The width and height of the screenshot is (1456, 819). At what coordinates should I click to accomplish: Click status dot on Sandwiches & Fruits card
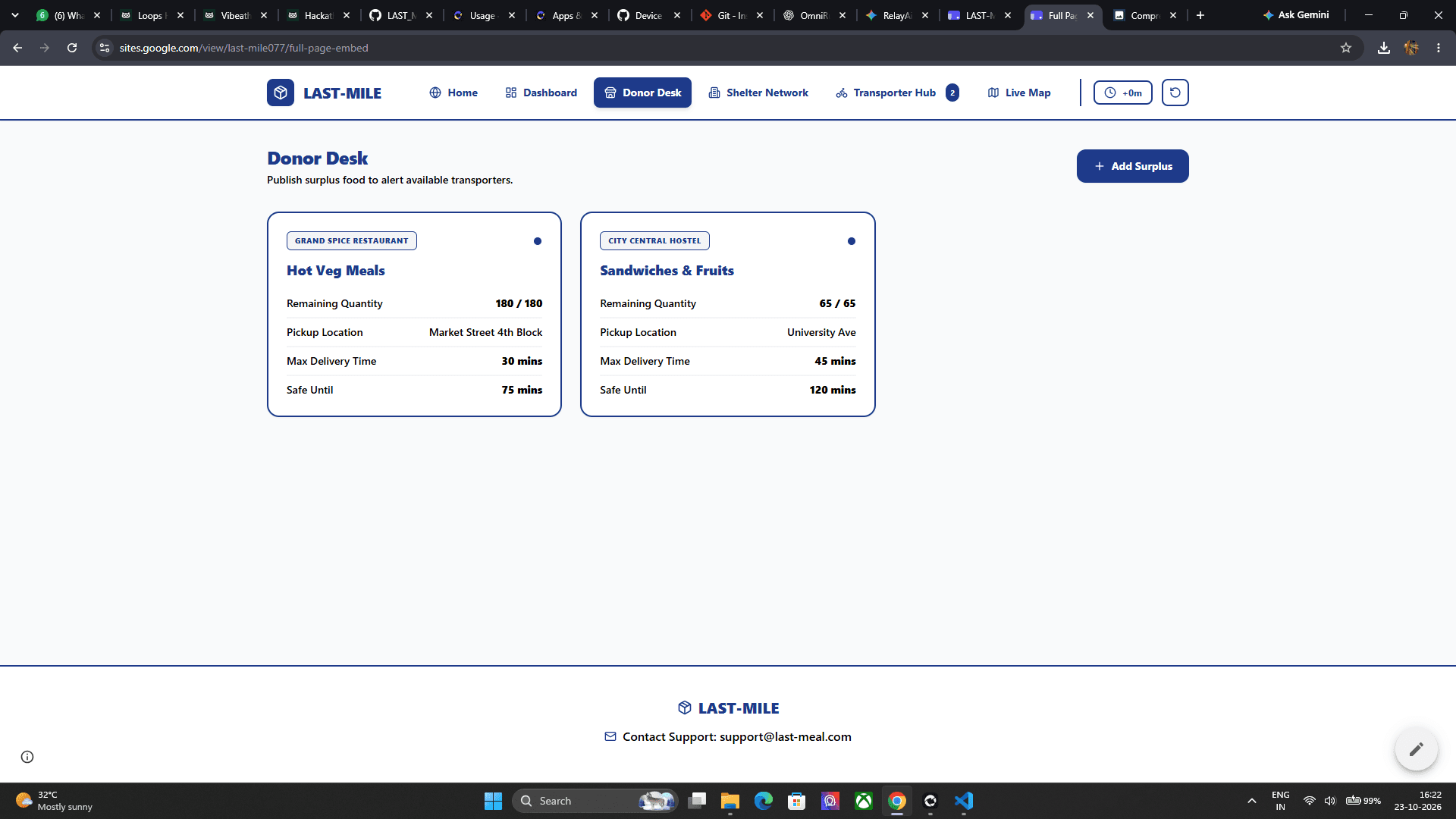click(852, 241)
